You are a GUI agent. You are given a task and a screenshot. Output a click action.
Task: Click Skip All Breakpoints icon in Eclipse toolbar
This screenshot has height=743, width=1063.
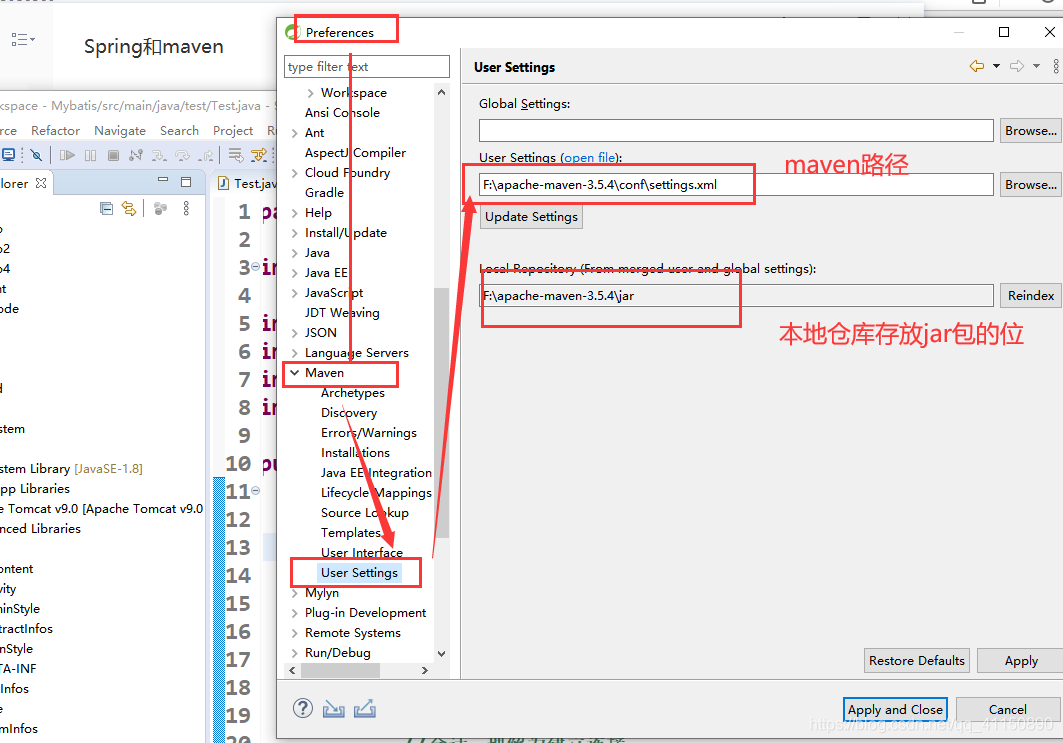pyautogui.click(x=36, y=155)
